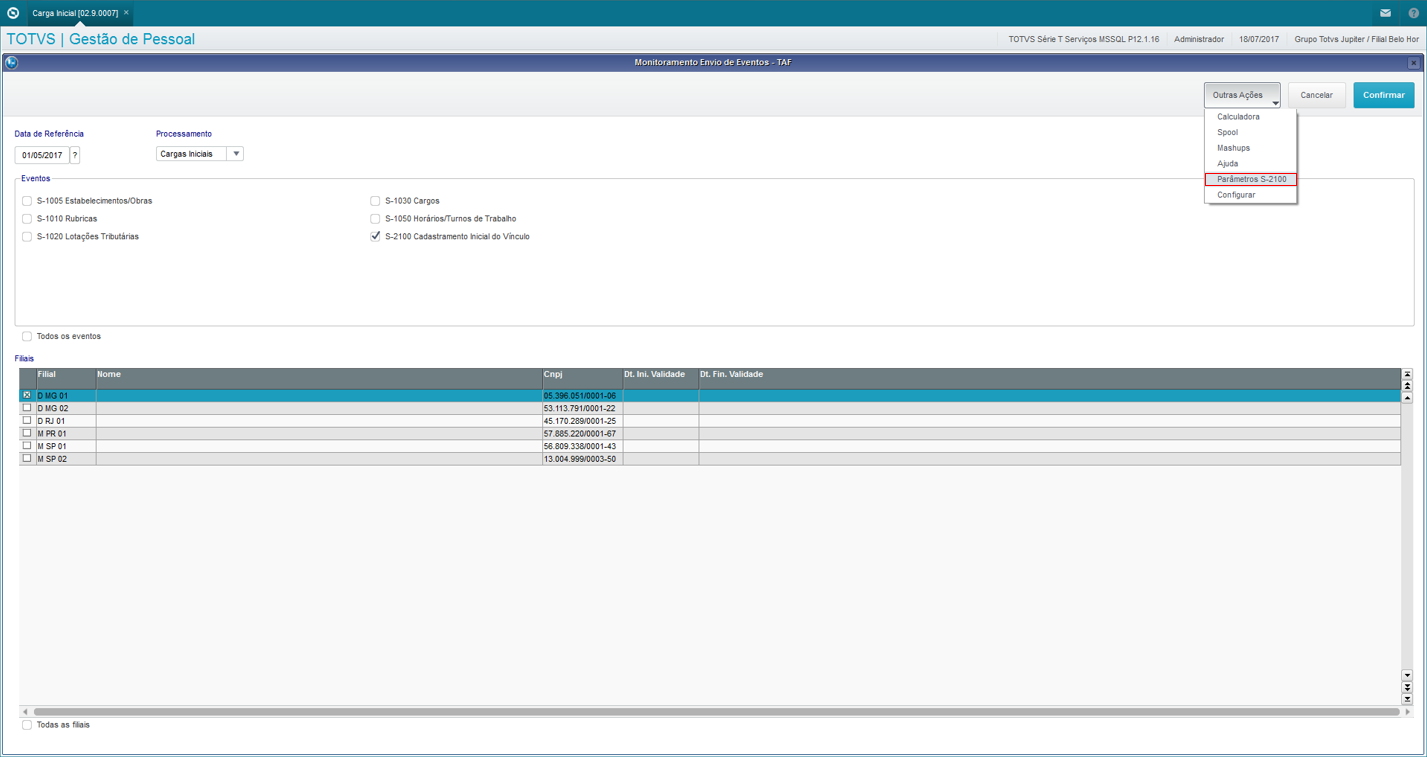
Task: Jump to the first row of the grid
Action: (1407, 374)
